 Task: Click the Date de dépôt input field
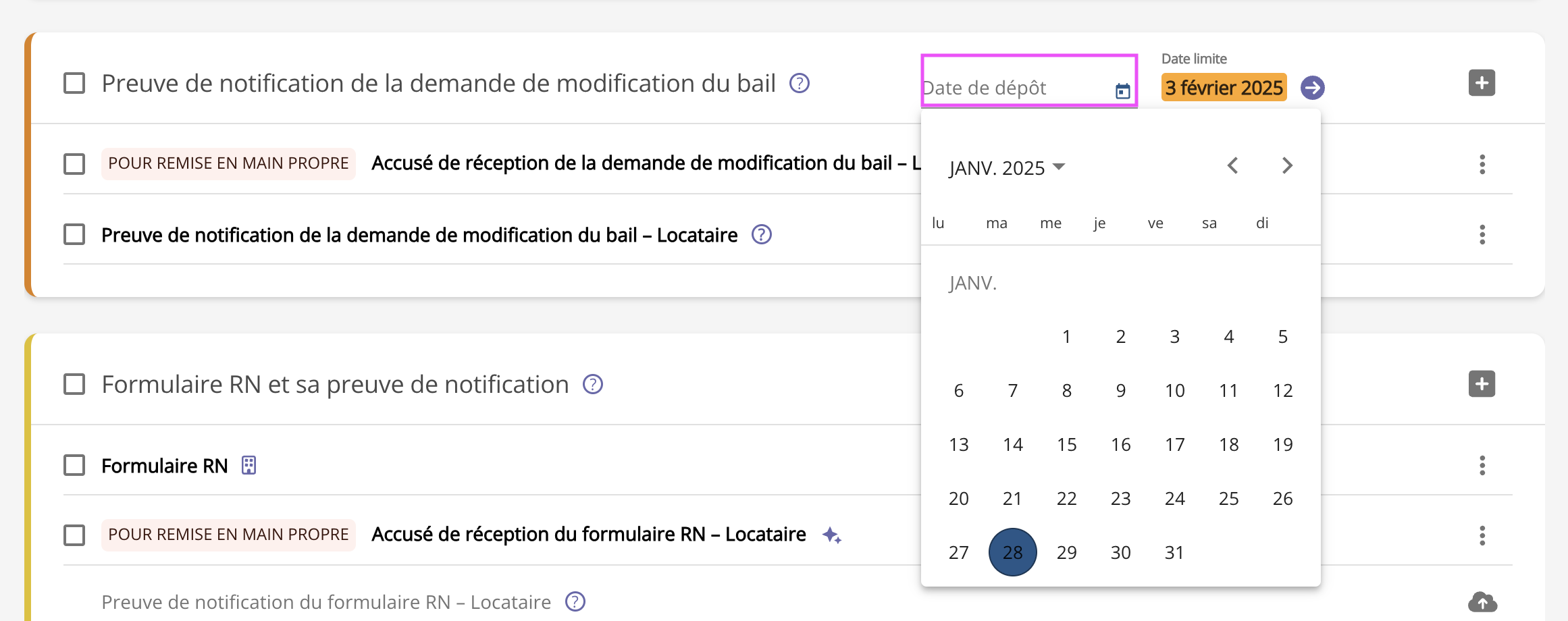coord(1013,88)
